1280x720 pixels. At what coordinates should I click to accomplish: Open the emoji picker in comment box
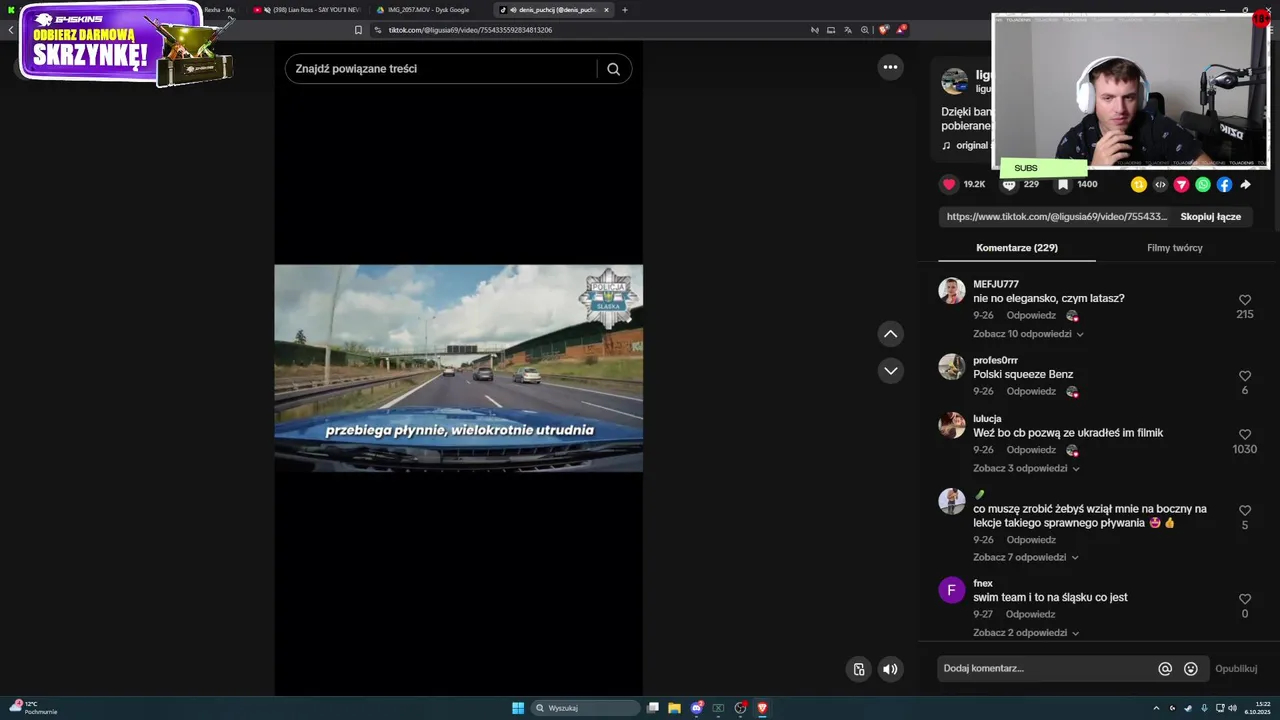pyautogui.click(x=1191, y=669)
